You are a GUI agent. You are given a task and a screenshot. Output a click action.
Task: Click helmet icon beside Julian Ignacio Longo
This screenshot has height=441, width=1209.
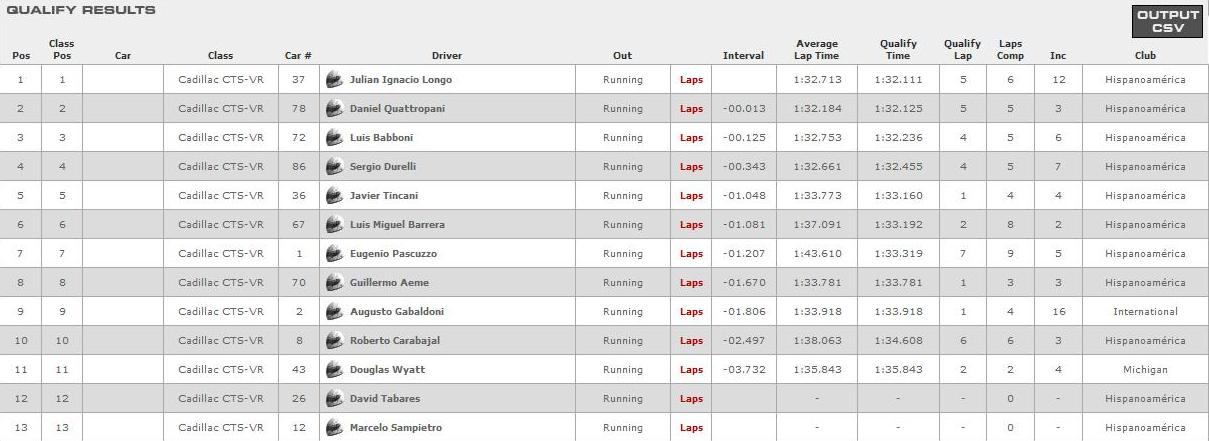tap(335, 79)
